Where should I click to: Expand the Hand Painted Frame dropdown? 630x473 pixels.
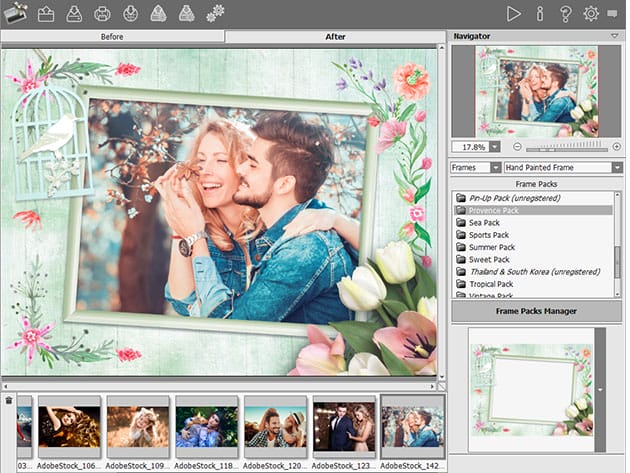pyautogui.click(x=616, y=167)
